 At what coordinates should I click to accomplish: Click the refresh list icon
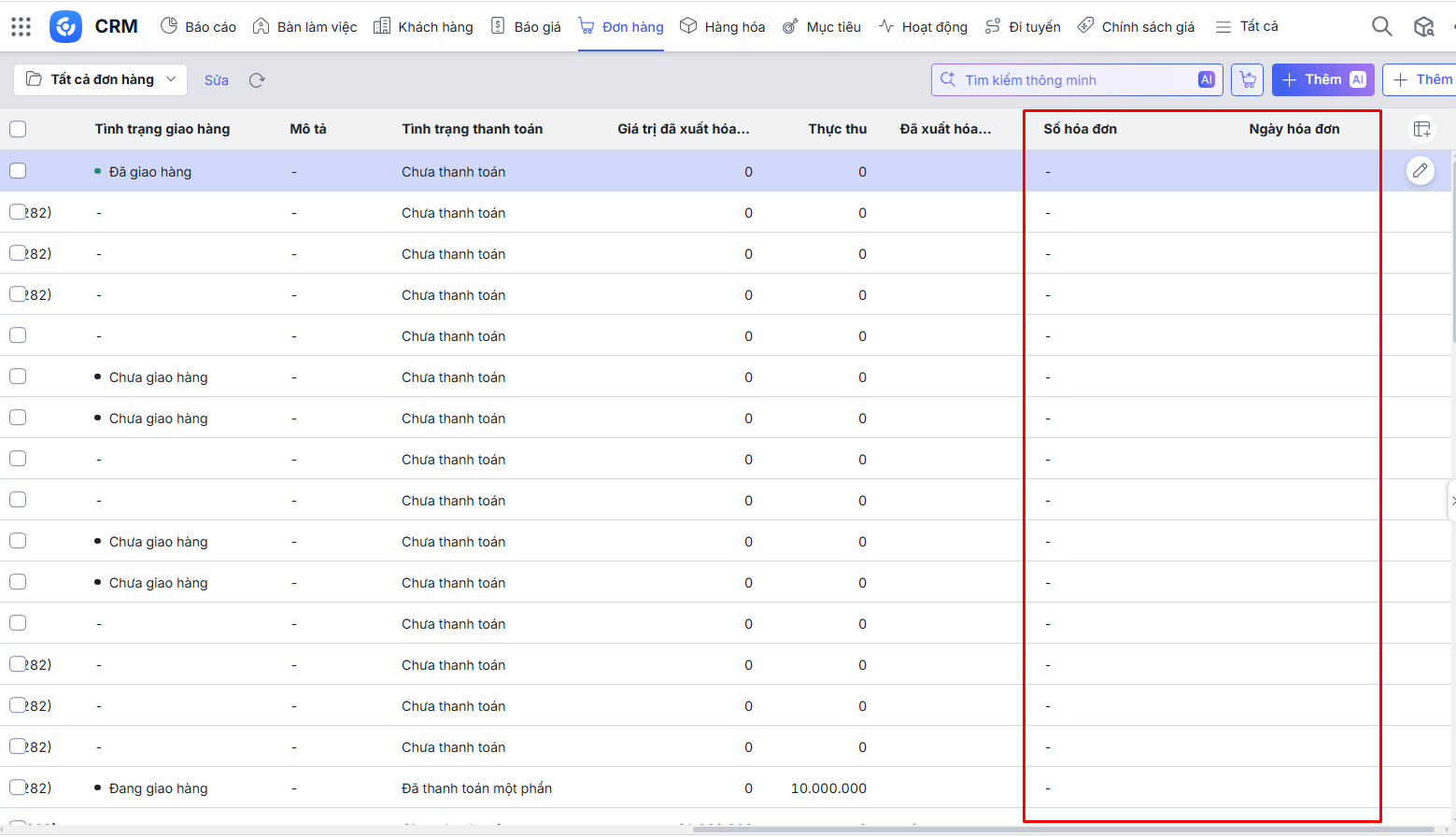click(x=257, y=80)
